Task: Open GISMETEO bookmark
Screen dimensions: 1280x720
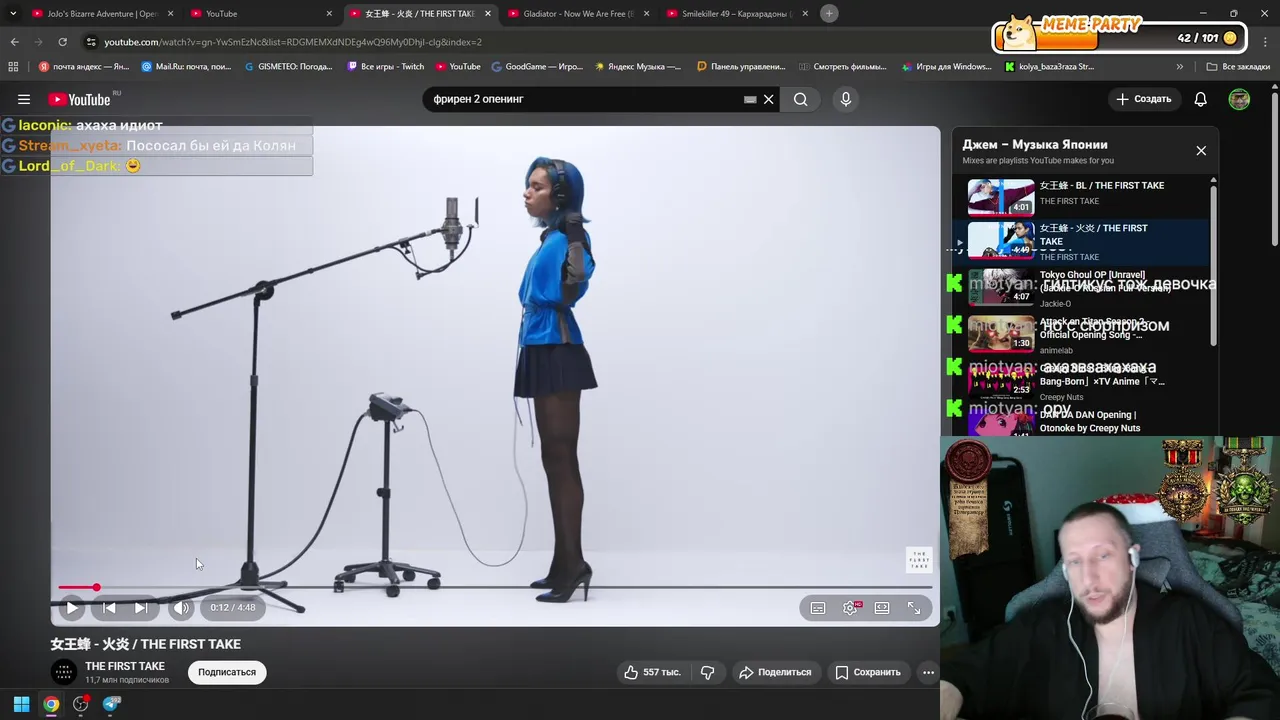Action: (289, 67)
